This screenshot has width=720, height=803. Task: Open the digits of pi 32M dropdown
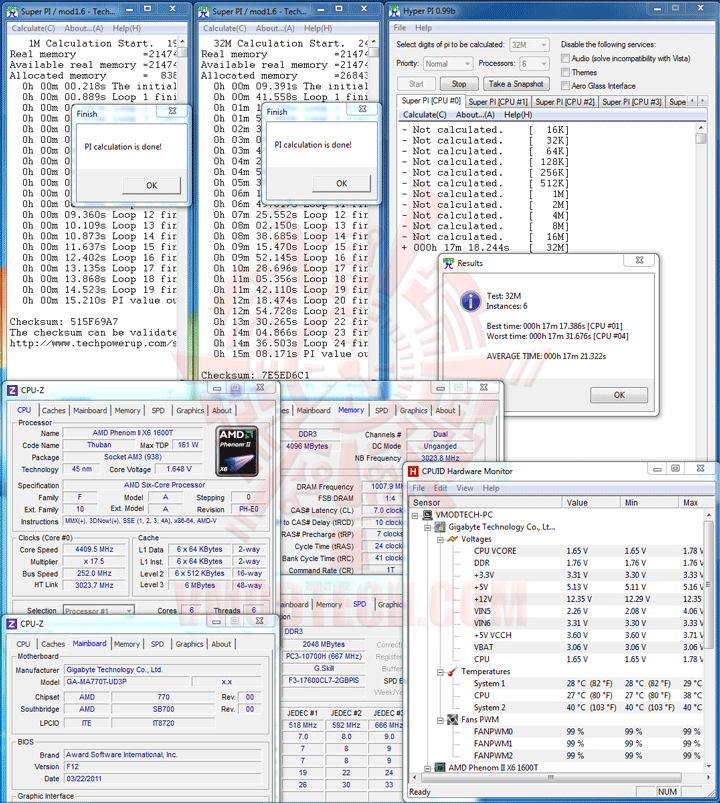click(530, 45)
